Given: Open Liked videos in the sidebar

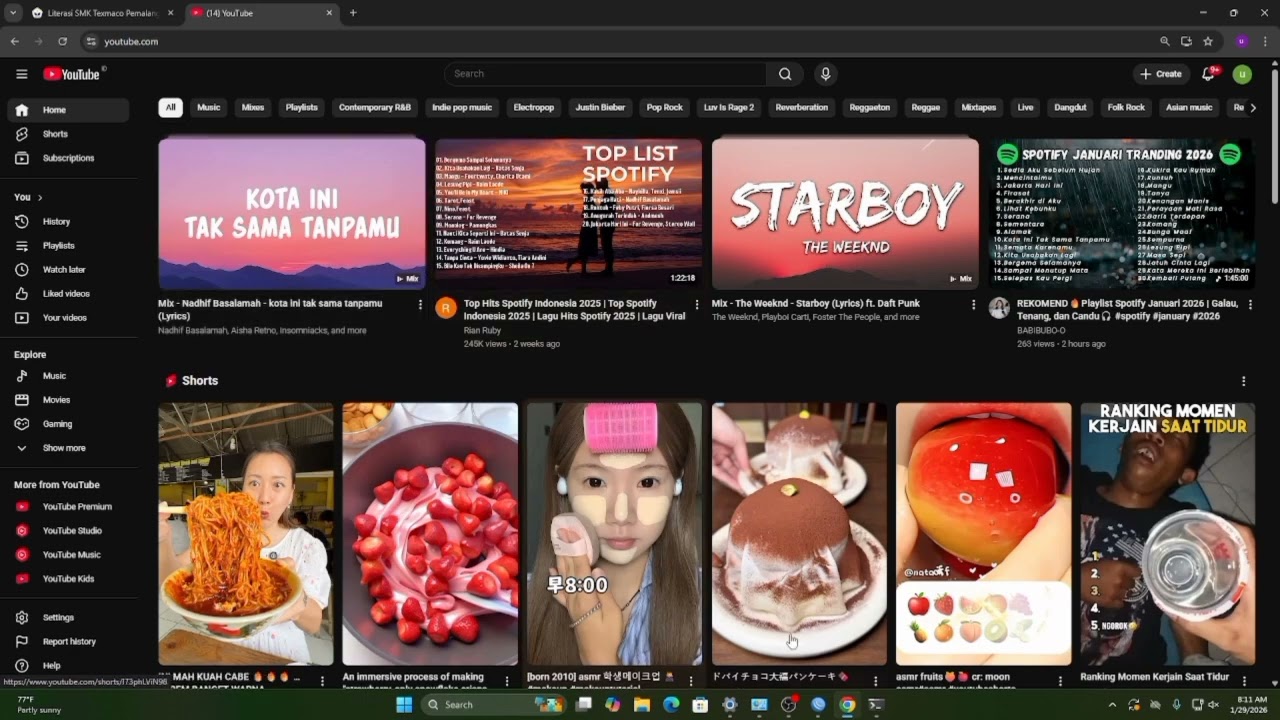Looking at the screenshot, I should tap(68, 294).
